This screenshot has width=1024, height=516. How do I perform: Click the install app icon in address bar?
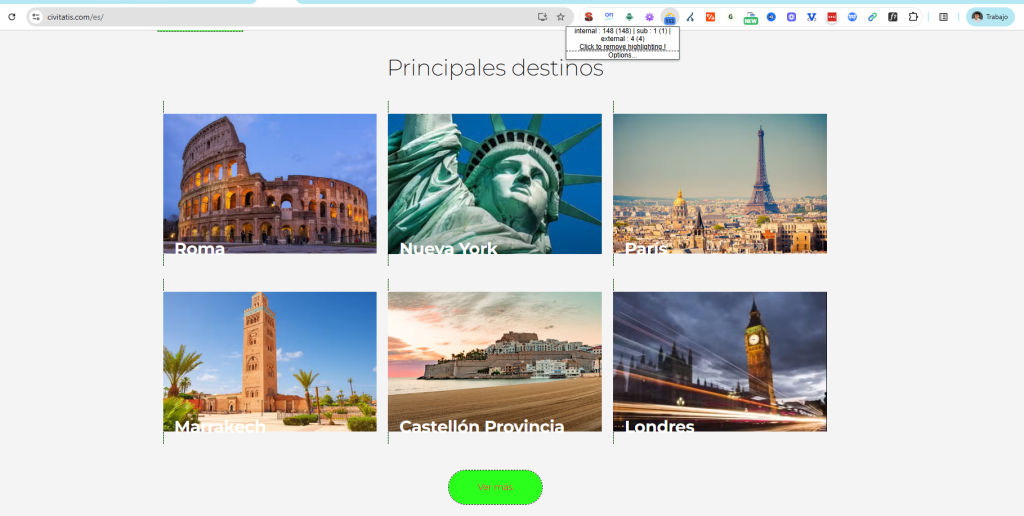pos(542,17)
